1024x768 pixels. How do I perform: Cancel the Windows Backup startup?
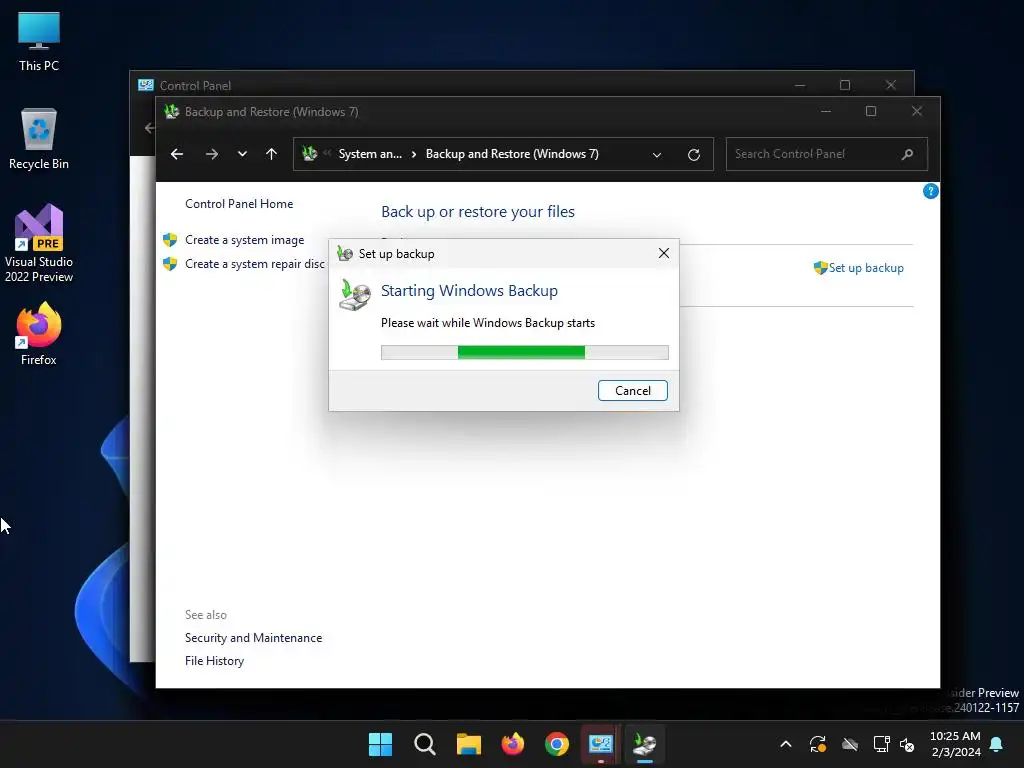(632, 391)
